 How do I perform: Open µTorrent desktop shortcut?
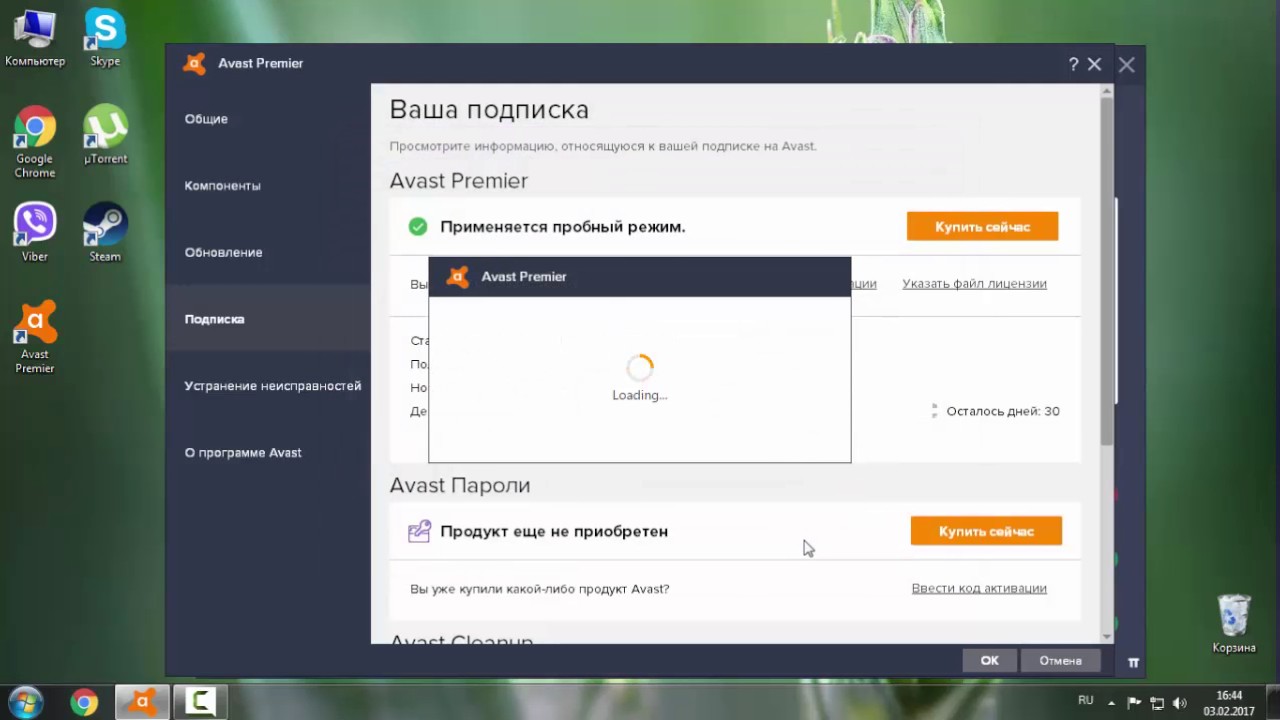105,135
